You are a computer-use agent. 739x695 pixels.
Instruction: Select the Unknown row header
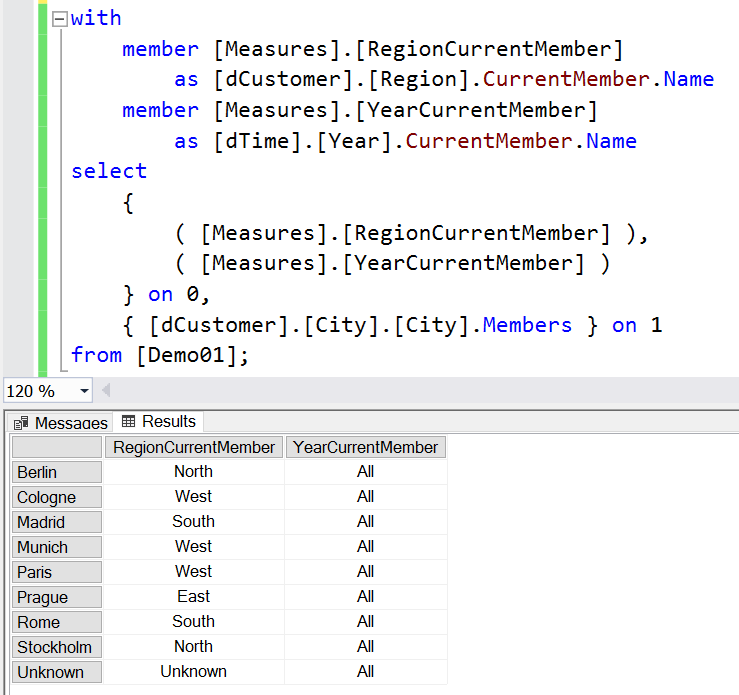pos(57,672)
